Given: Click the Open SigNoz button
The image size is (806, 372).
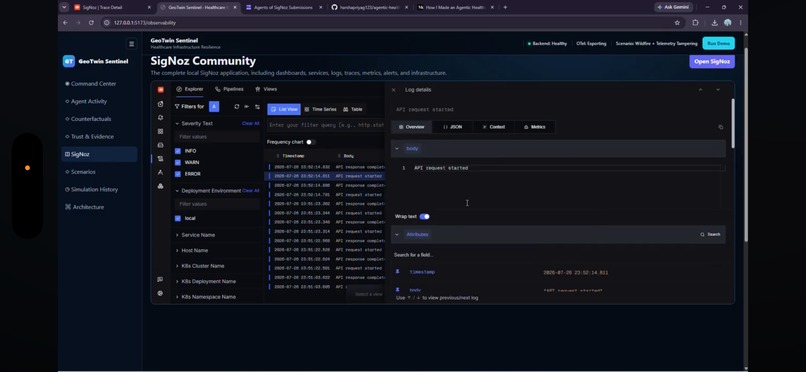Looking at the screenshot, I should (711, 62).
